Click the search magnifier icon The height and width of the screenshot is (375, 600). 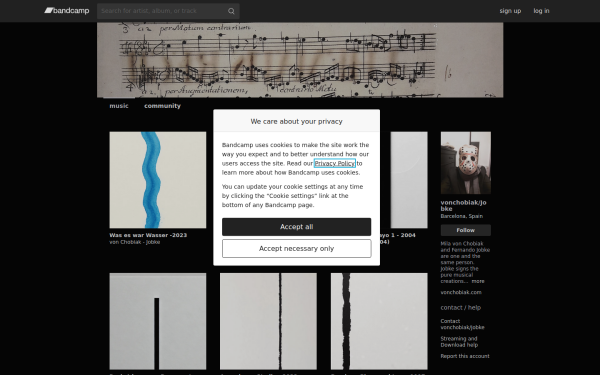(231, 11)
